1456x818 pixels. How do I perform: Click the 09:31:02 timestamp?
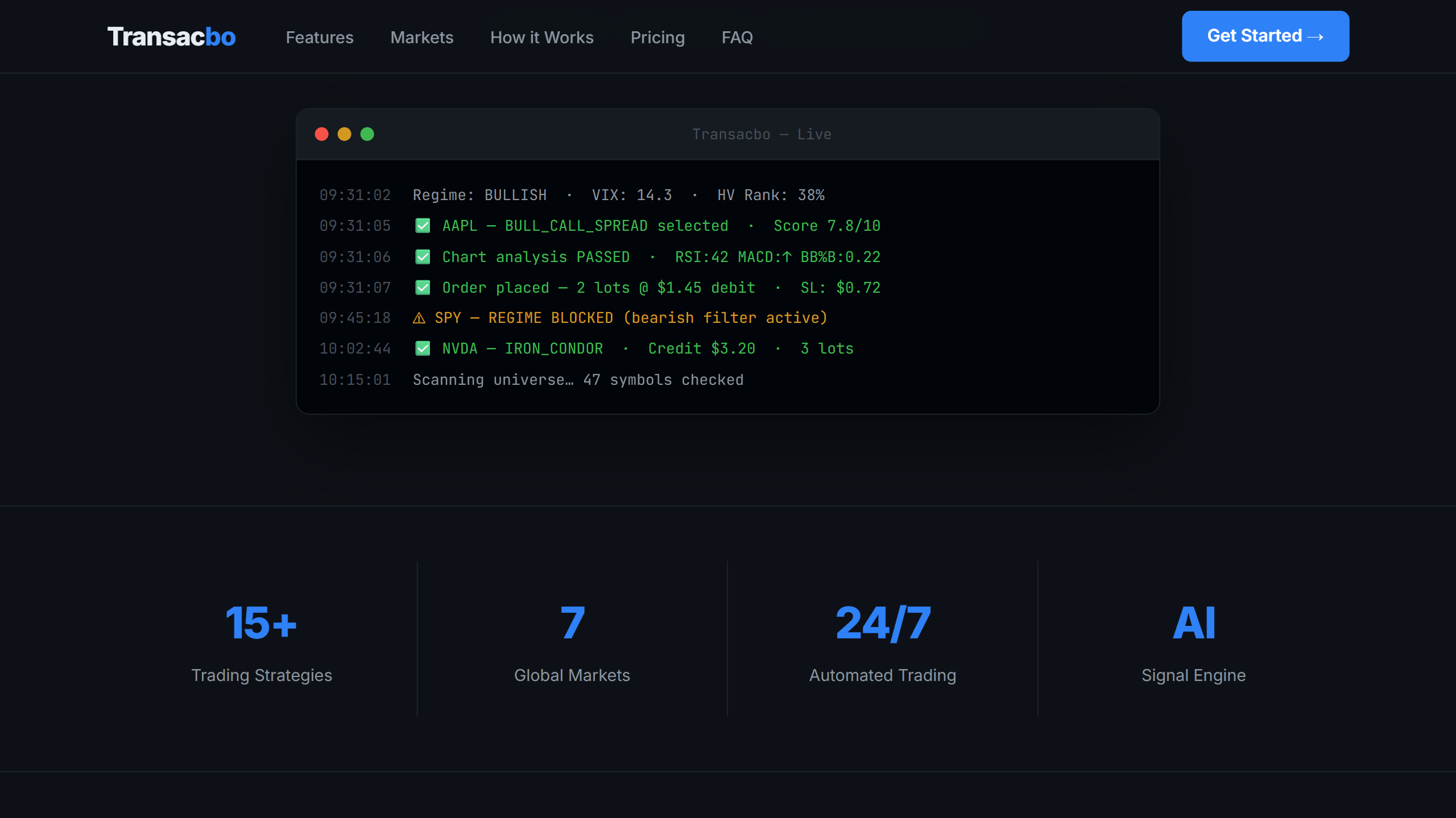pyautogui.click(x=355, y=195)
